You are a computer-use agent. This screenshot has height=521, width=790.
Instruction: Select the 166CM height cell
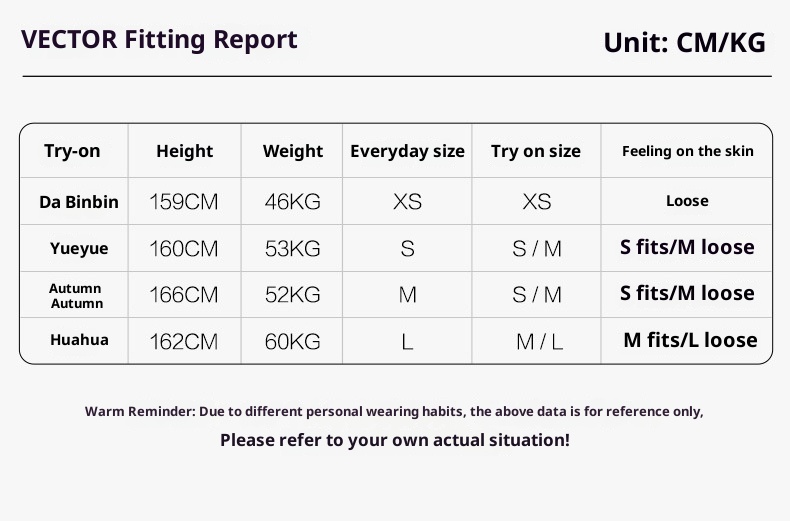tap(183, 295)
